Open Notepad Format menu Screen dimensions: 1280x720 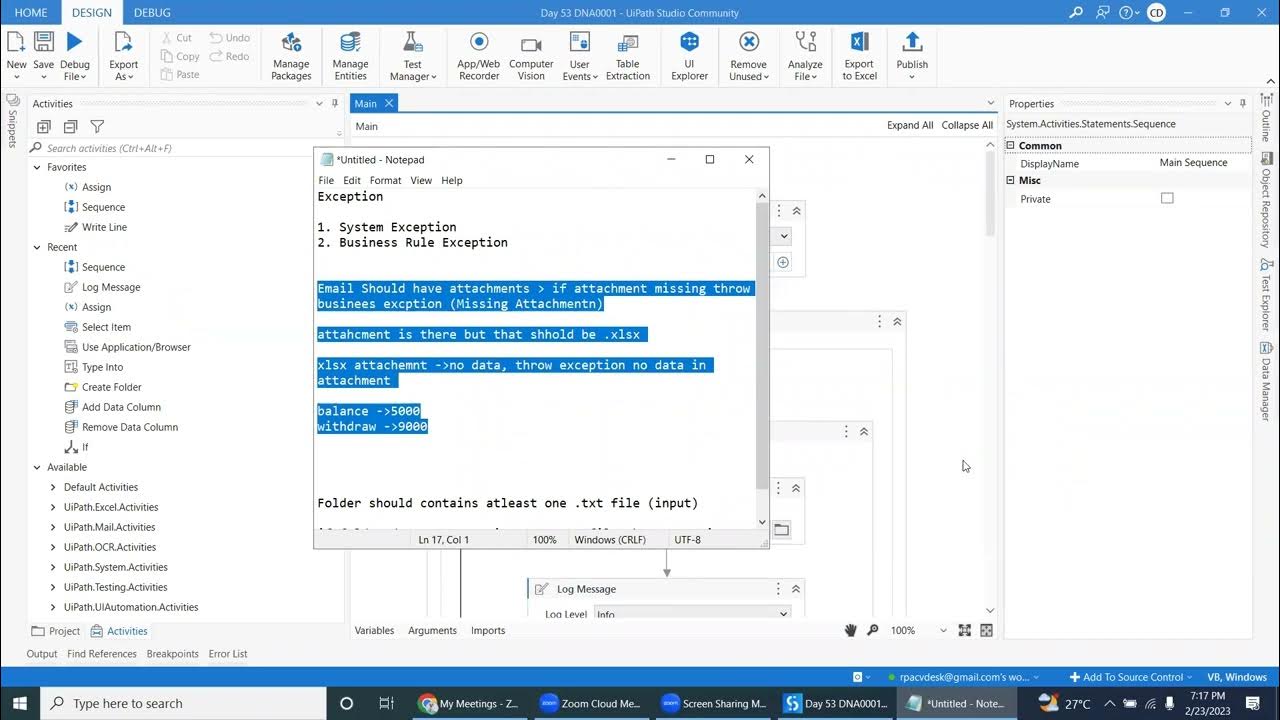click(x=385, y=180)
